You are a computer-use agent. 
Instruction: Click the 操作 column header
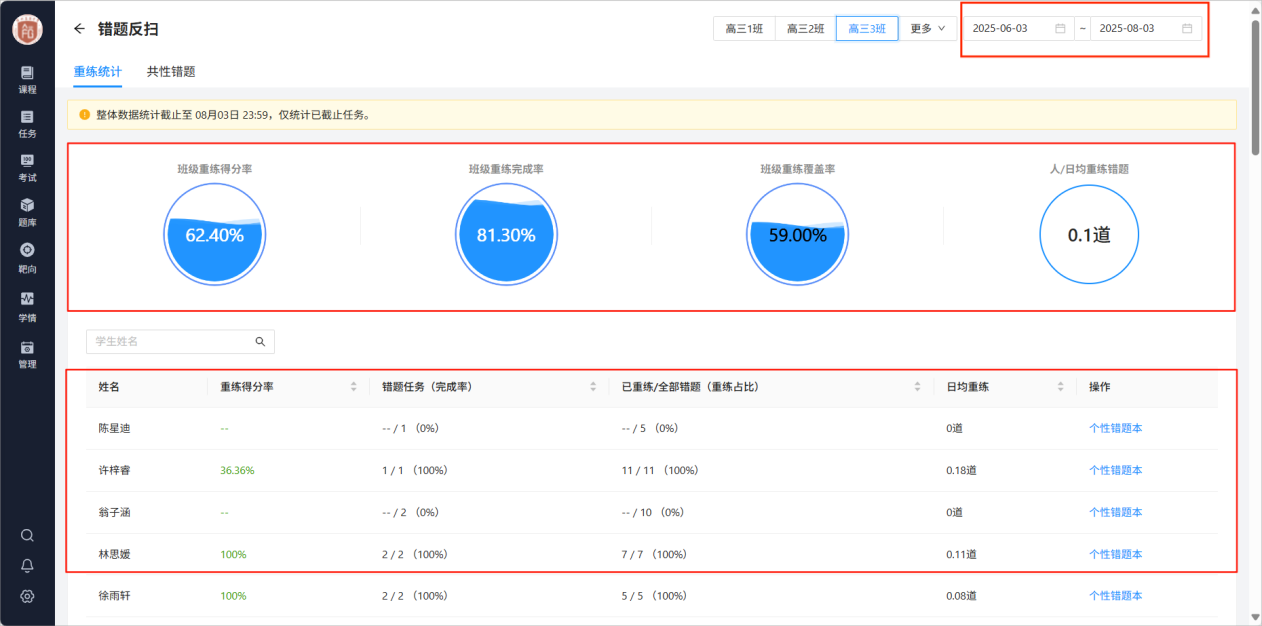[1100, 387]
